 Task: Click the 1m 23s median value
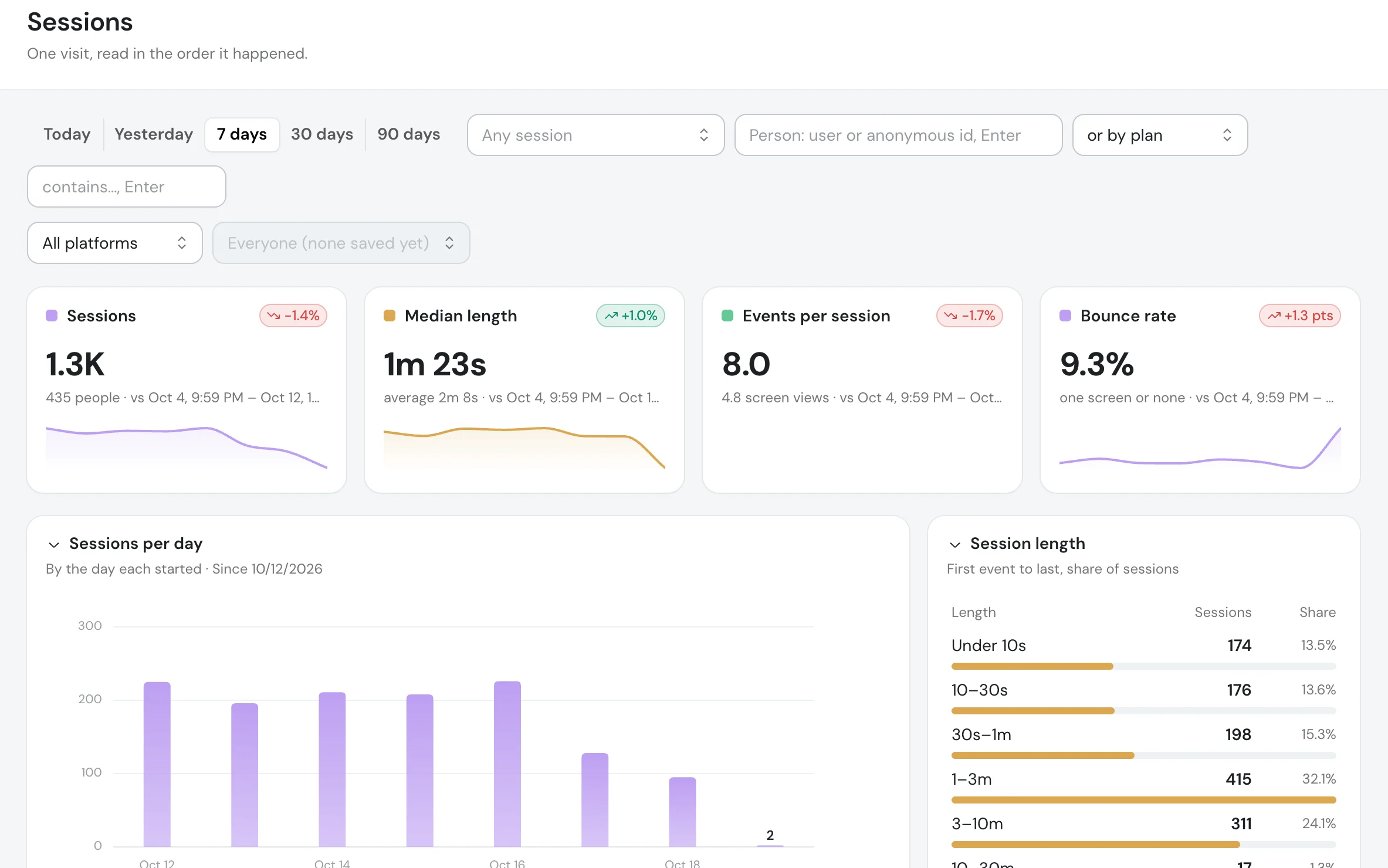click(x=435, y=364)
